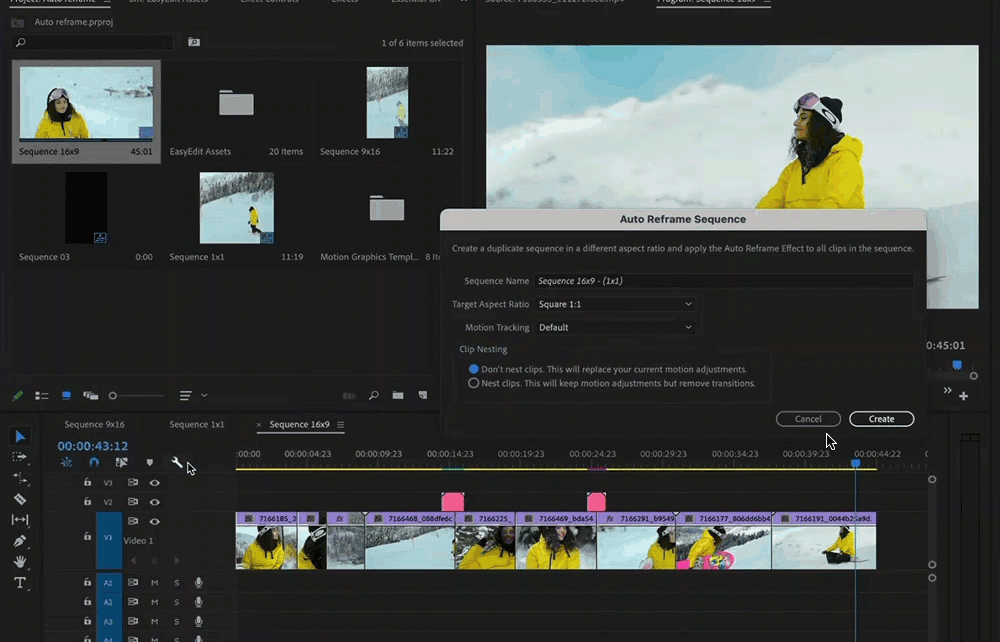
Task: Add a marker with the timeline marker icon
Action: coord(150,462)
